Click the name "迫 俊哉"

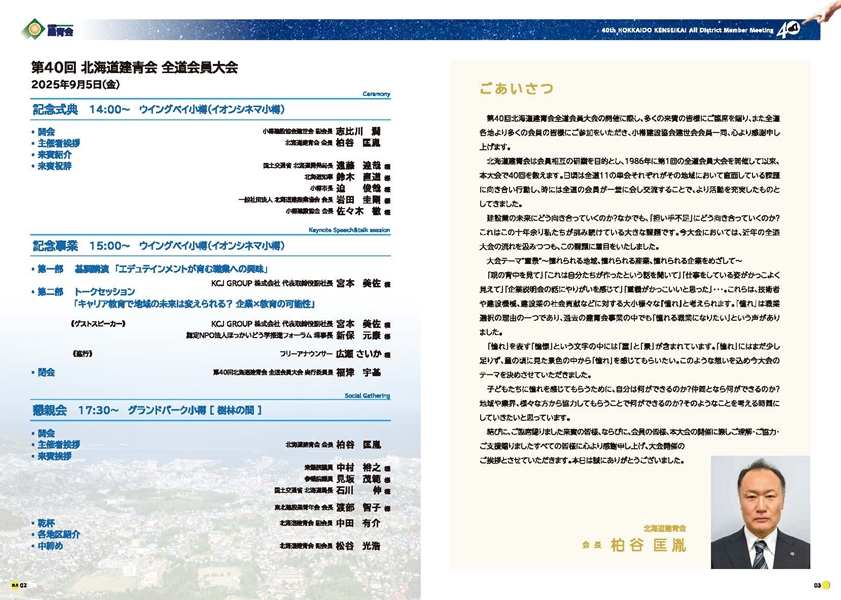click(x=358, y=188)
